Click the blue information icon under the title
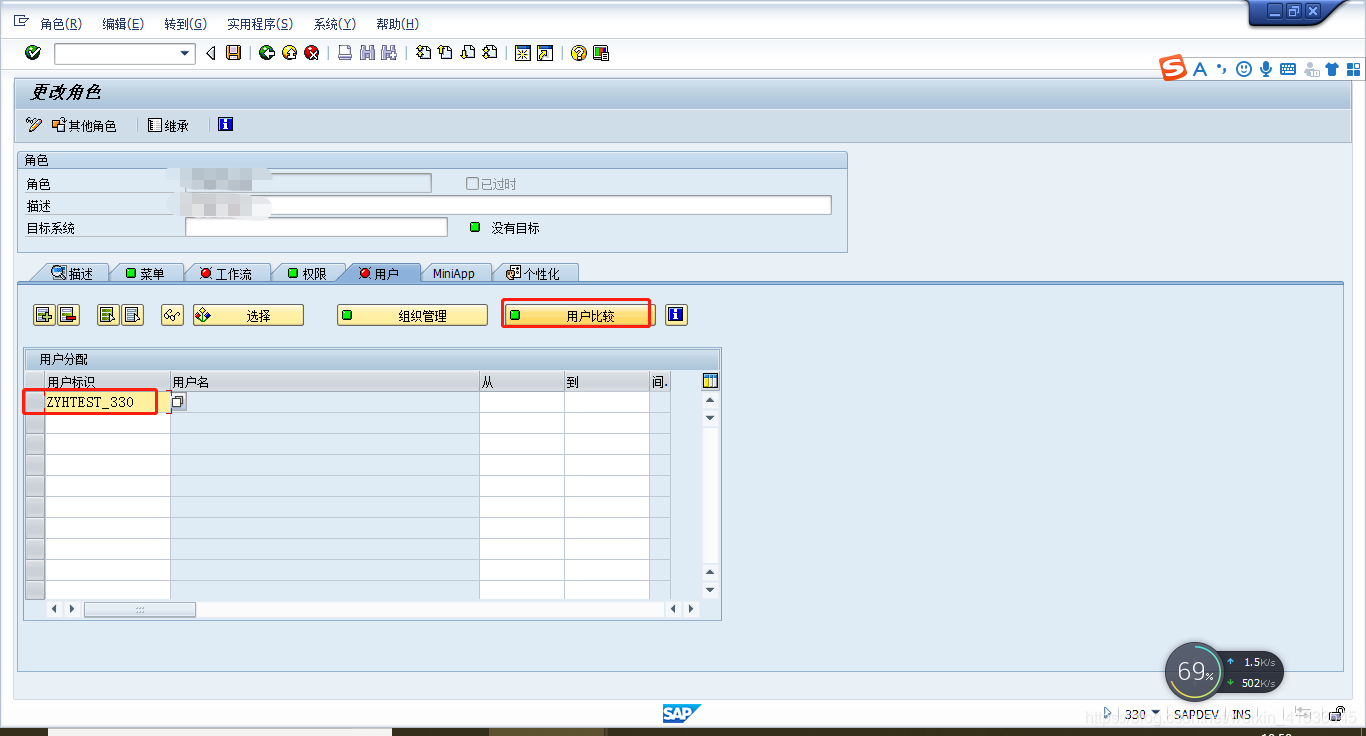Screen dimensions: 1366x736 coord(225,124)
